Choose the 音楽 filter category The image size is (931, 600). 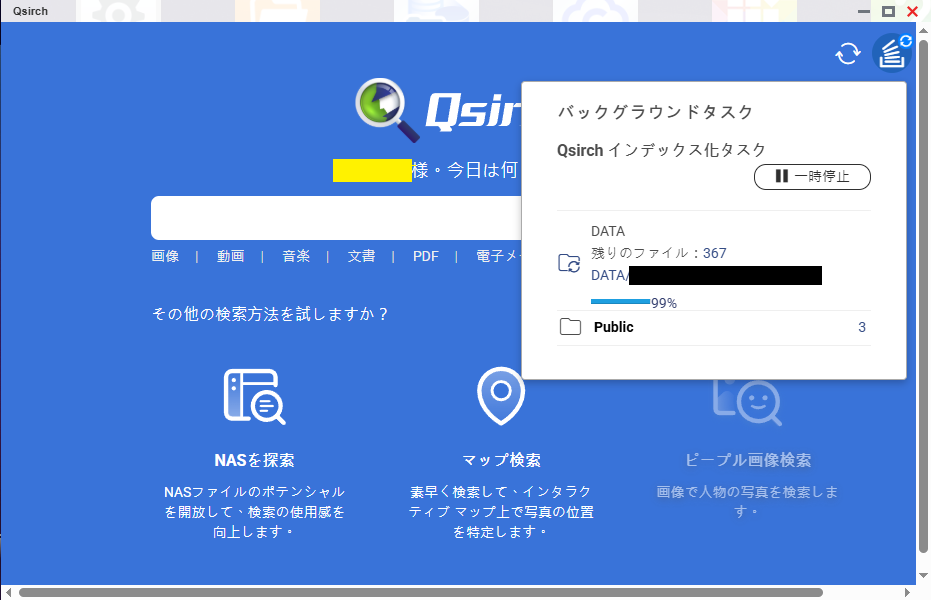[296, 256]
